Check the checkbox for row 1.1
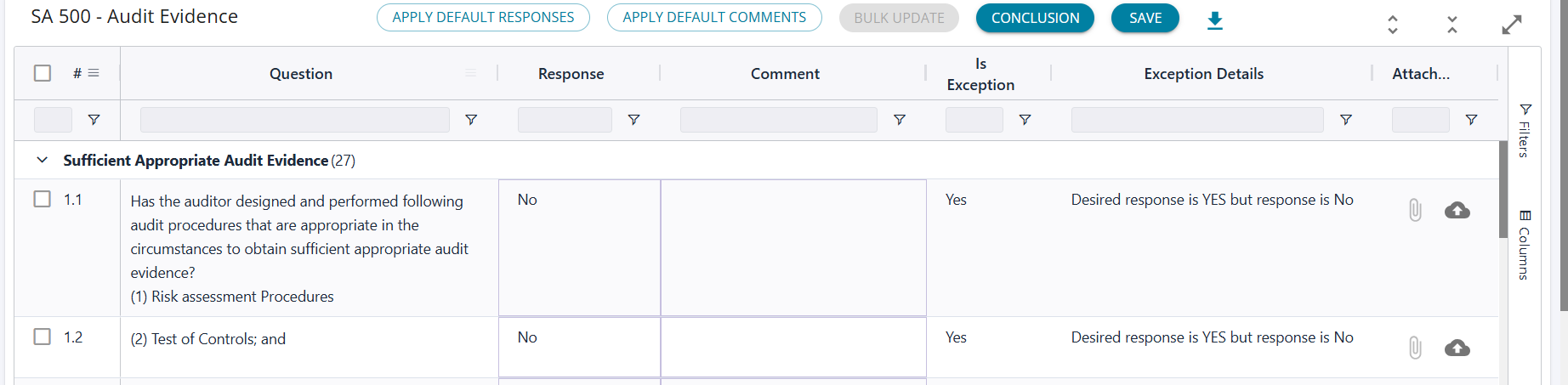The image size is (1568, 385). pos(43,199)
